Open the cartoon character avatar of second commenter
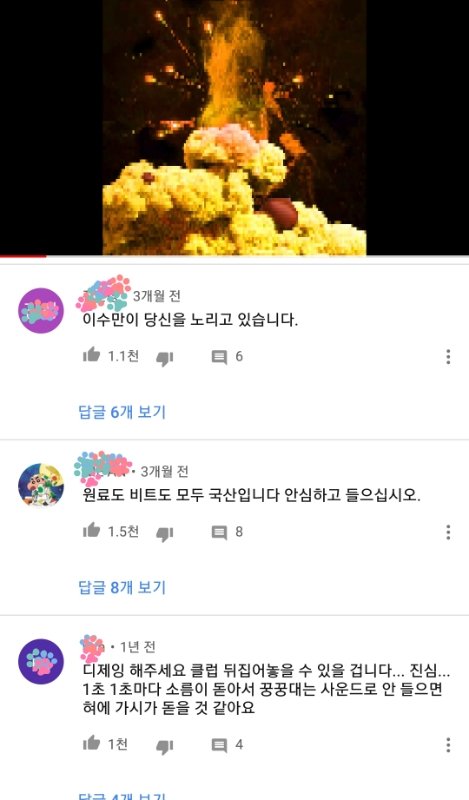 click(x=41, y=486)
